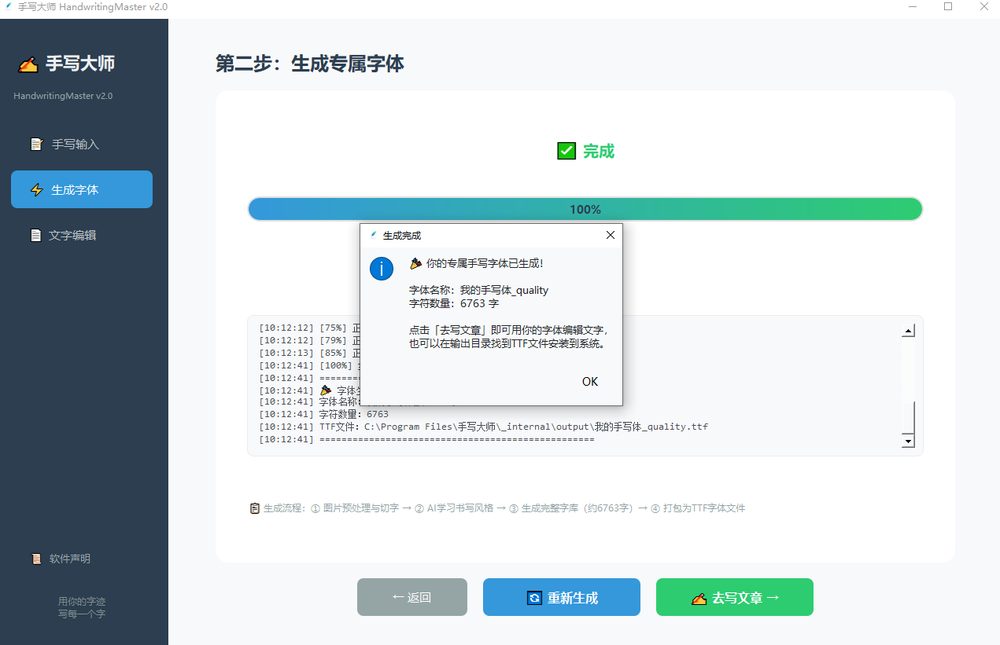Open the 手写输入 sidebar item
This screenshot has width=1000, height=645.
pos(82,144)
